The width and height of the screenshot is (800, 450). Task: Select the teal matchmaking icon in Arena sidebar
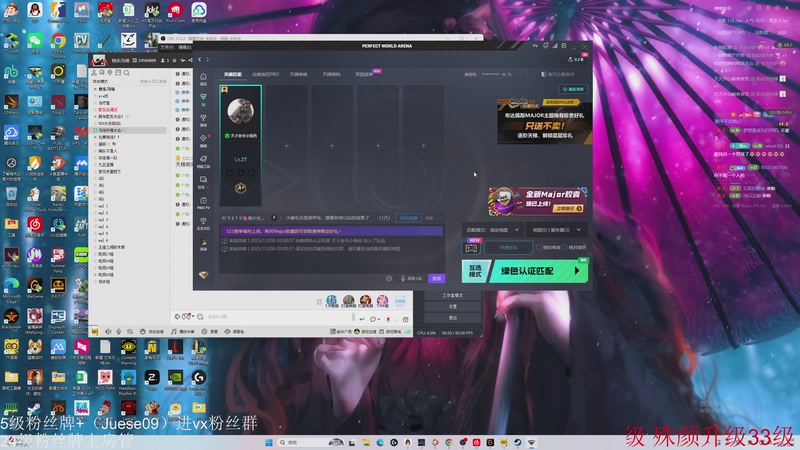coord(203,97)
